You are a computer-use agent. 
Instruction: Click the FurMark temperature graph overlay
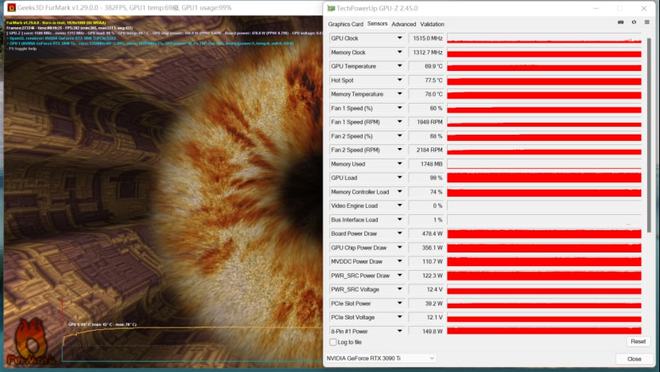tap(192, 342)
